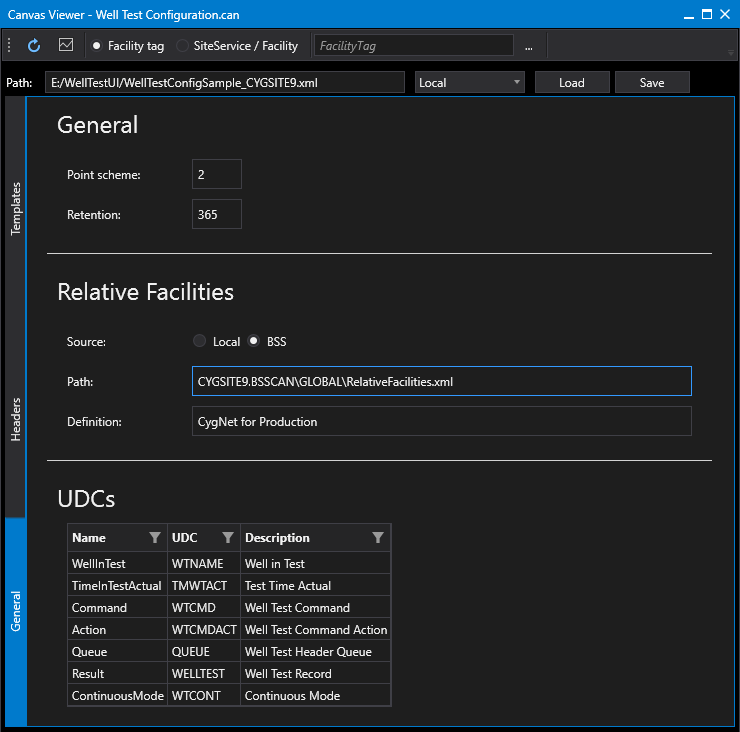Click the Retention input field

(217, 214)
